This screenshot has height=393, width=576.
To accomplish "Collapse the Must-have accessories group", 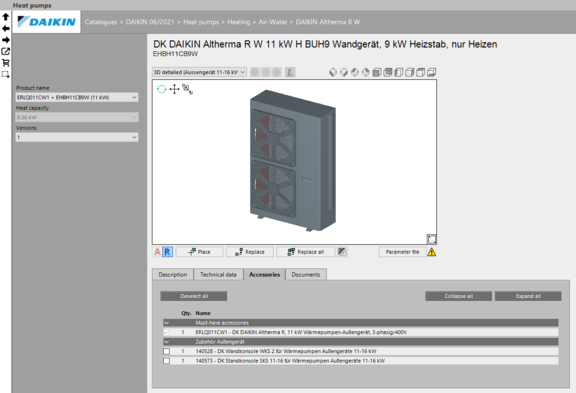I will [166, 323].
